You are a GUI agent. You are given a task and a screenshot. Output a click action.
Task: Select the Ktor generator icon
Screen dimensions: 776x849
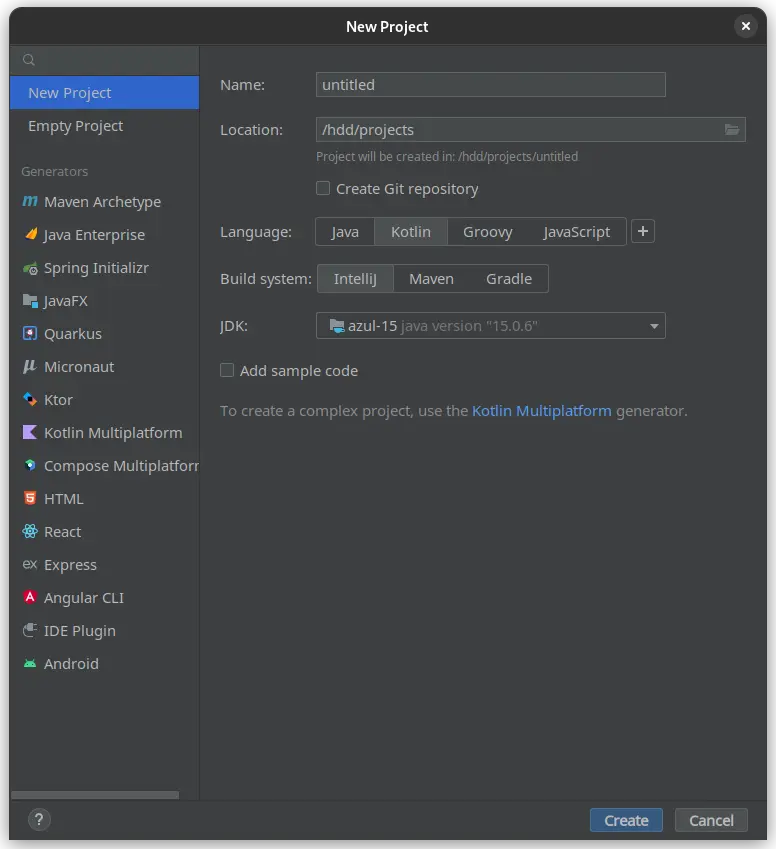30,400
